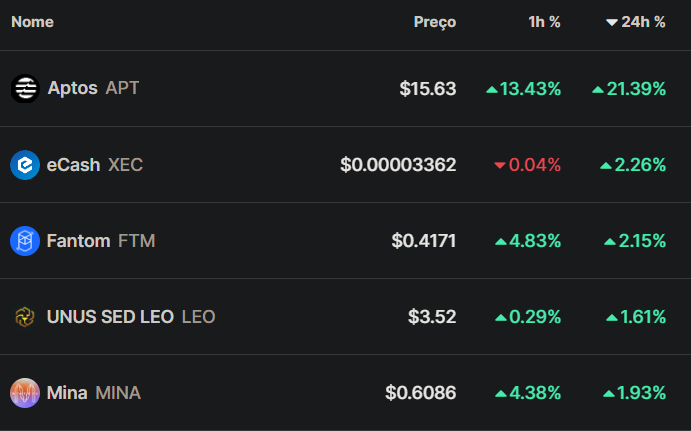Viewport: 691px width, 431px height.
Task: Sort the table by 1h % column
Action: coord(544,22)
